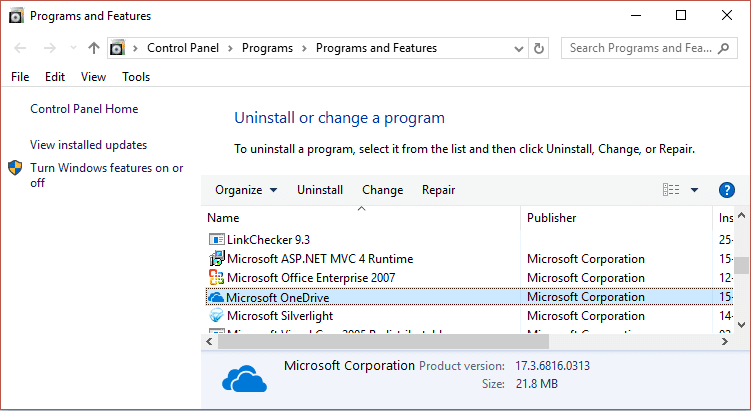Viewport: 751px width, 411px height.
Task: Select Microsoft Office Enterprise 2007
Action: click(x=469, y=278)
